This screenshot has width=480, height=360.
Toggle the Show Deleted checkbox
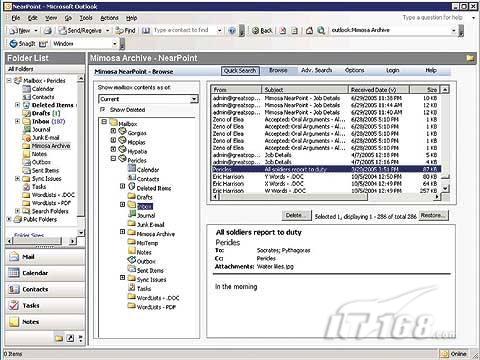103,109
